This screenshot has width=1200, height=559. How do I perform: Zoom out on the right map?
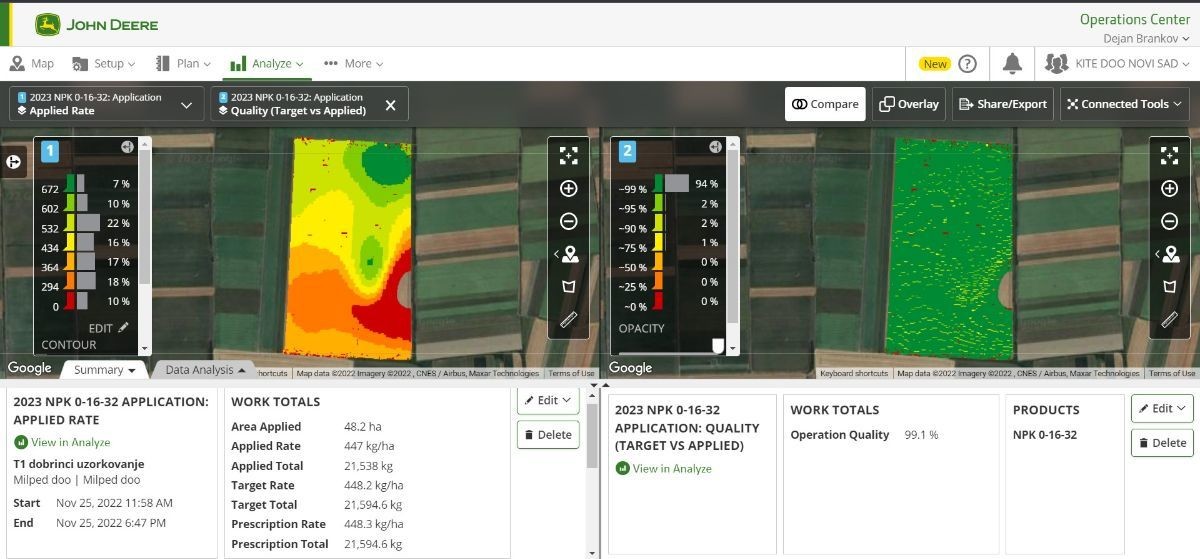point(1168,222)
